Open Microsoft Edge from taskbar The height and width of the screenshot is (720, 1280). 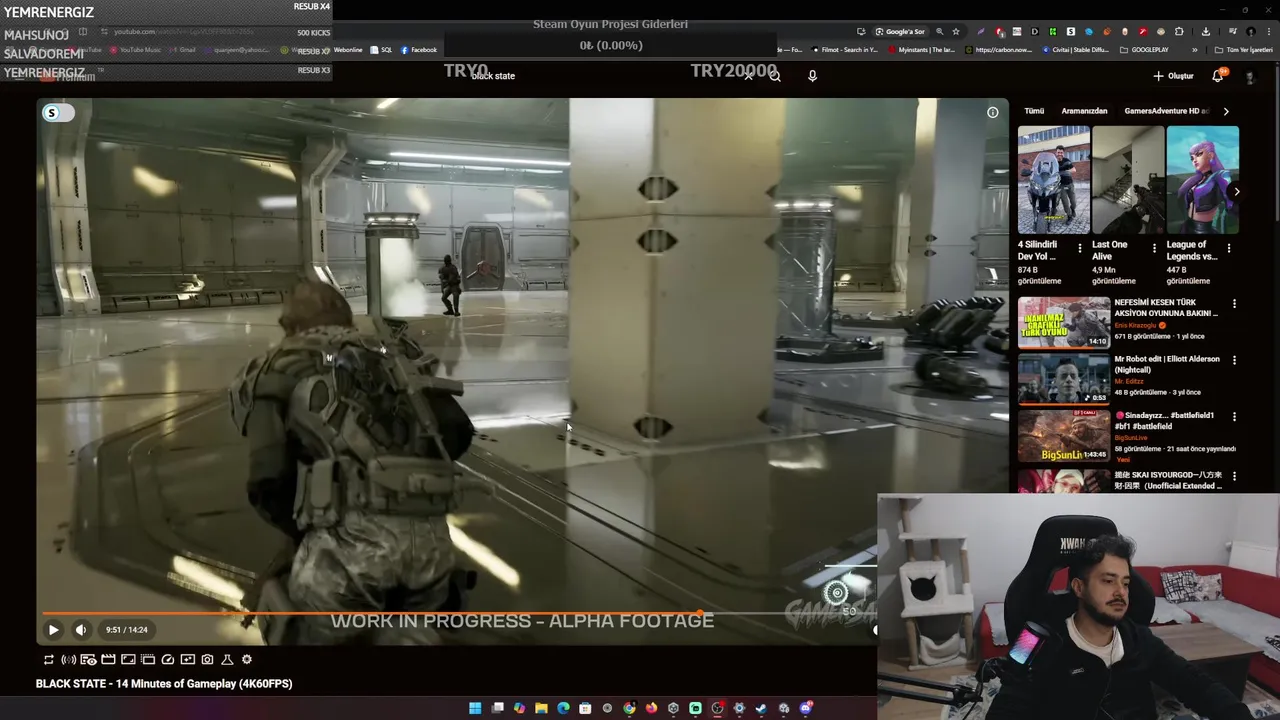563,708
